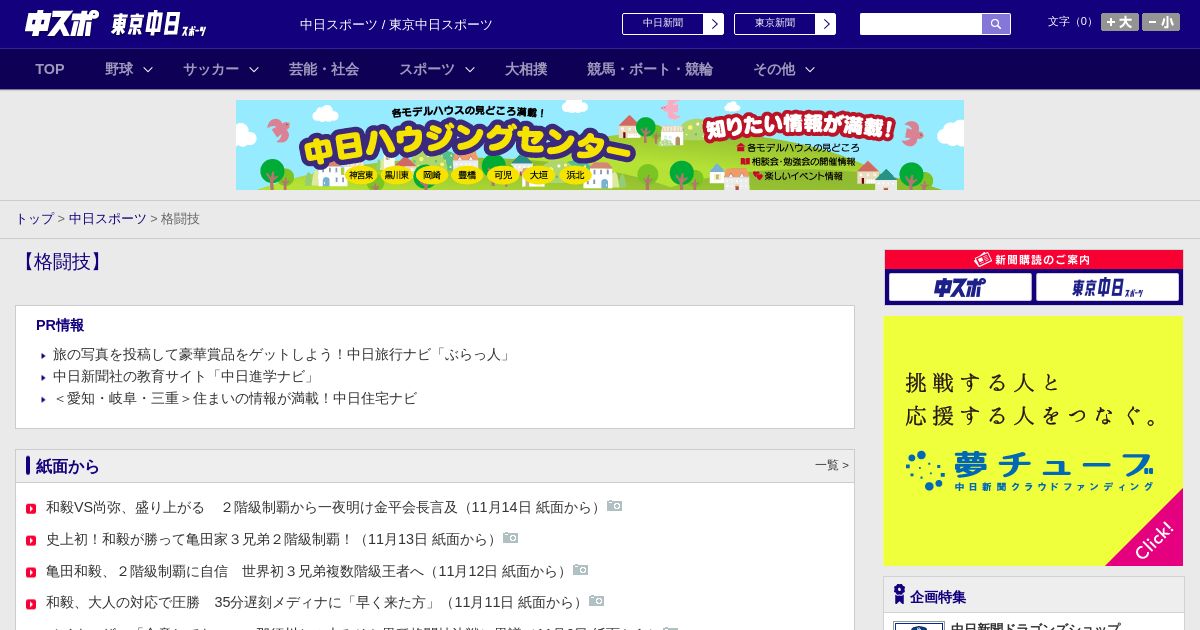Click photo icon on 和毅、大人の対応で圧勝 article
Image resolution: width=1200 pixels, height=630 pixels.
tap(597, 601)
